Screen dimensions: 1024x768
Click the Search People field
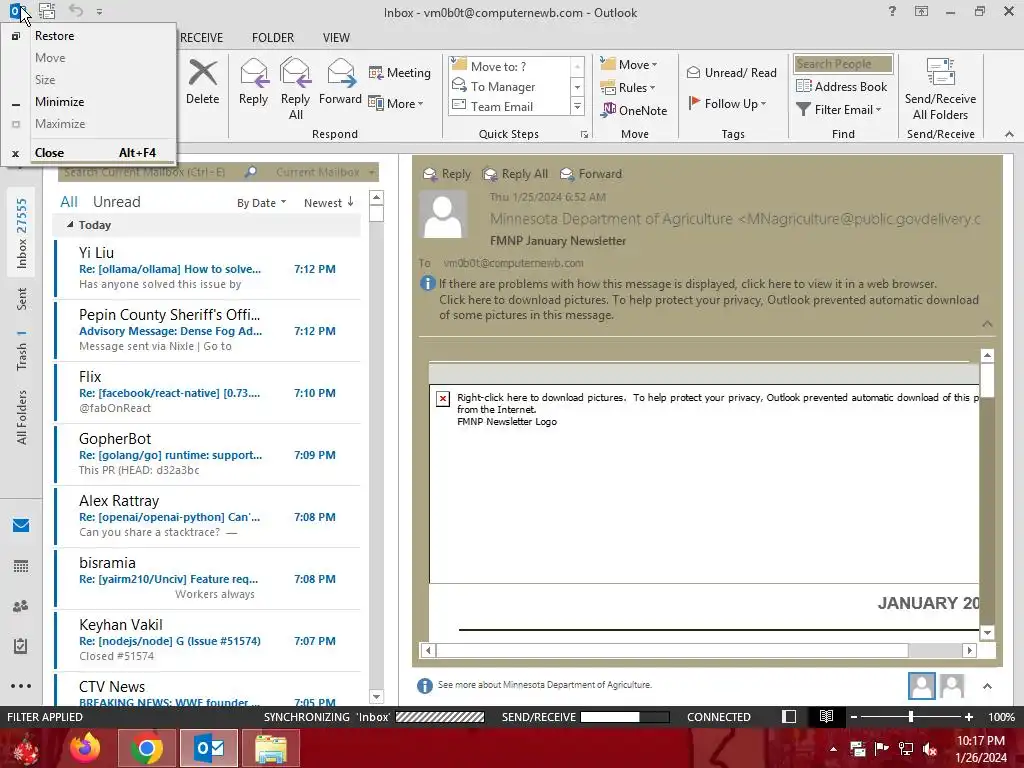click(x=843, y=63)
